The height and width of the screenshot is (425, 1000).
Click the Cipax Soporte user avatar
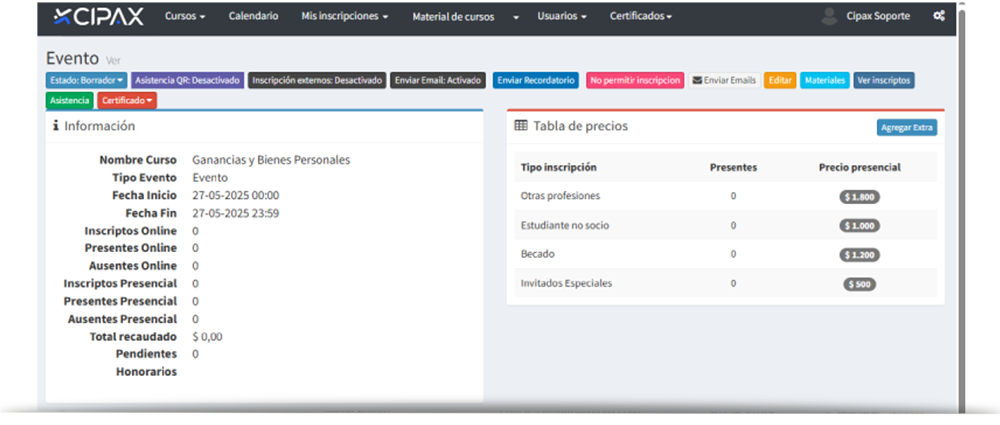[x=828, y=16]
